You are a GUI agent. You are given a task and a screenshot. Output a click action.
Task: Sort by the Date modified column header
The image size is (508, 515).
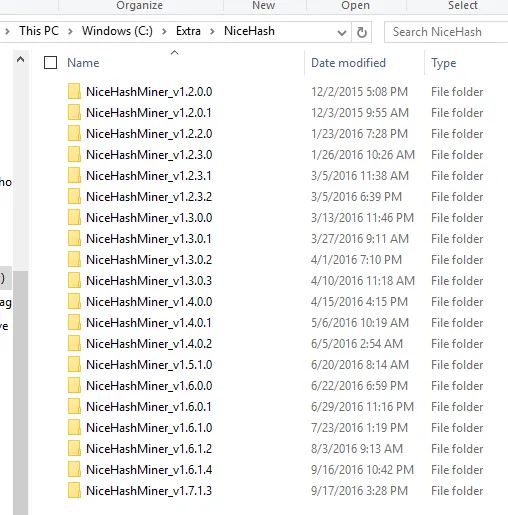tap(348, 63)
